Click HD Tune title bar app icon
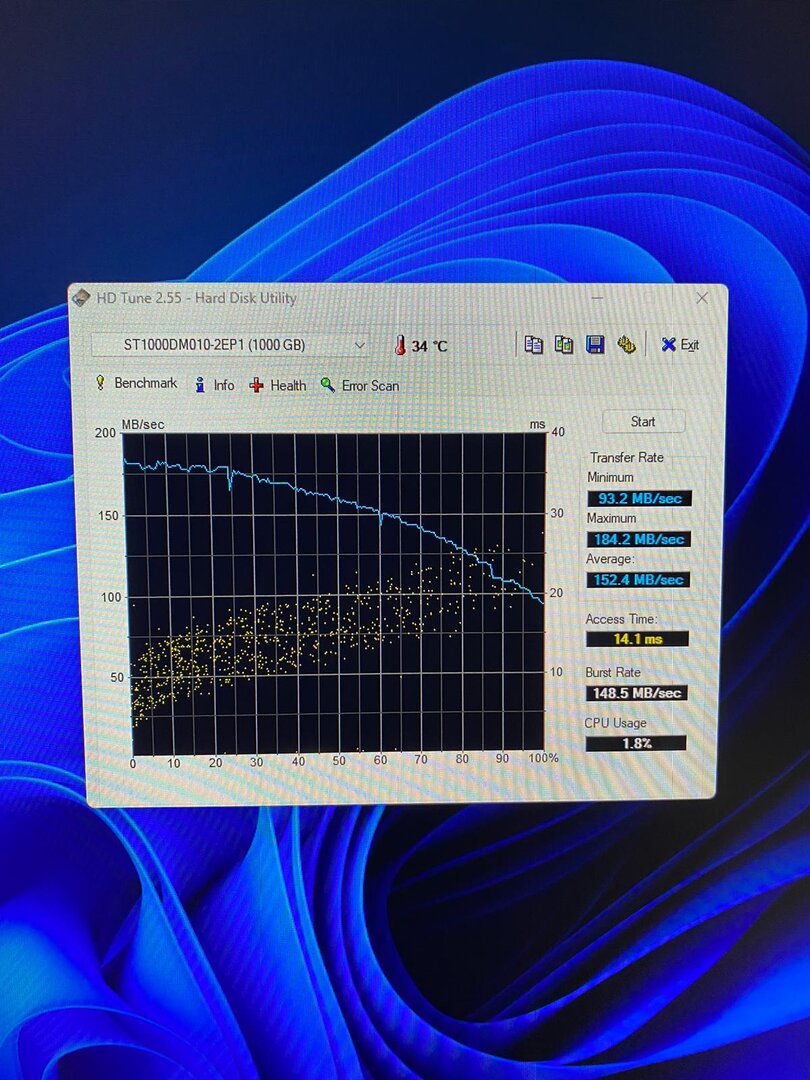This screenshot has width=810, height=1080. (x=81, y=298)
